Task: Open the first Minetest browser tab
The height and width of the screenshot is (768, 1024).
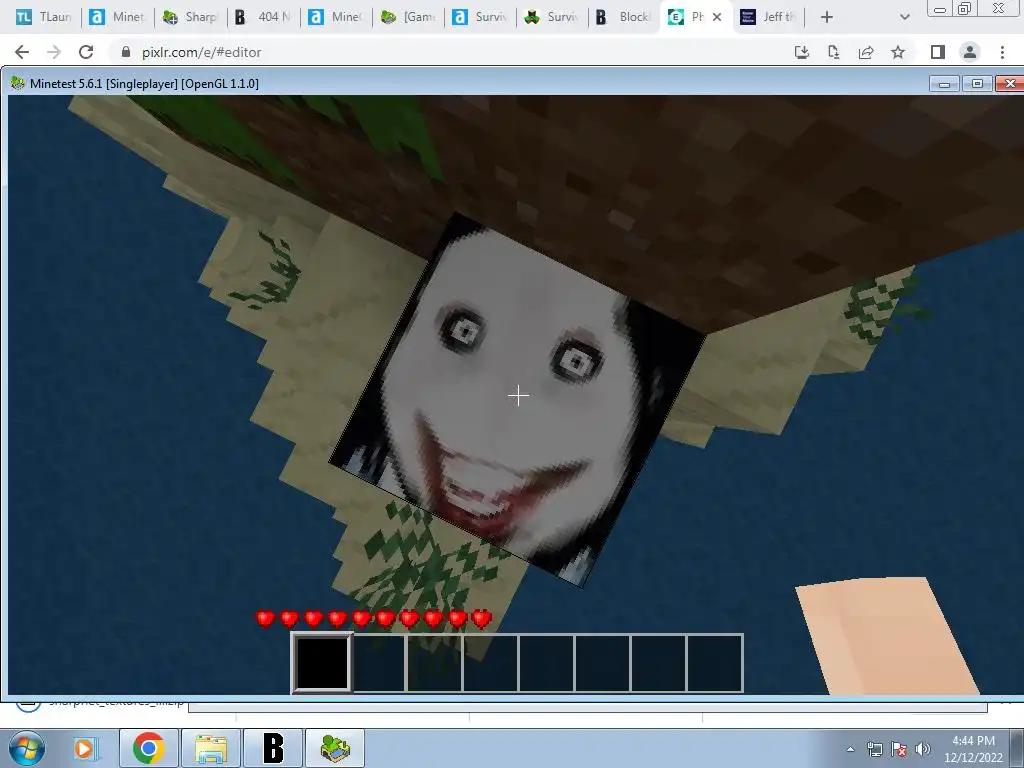Action: click(x=118, y=17)
